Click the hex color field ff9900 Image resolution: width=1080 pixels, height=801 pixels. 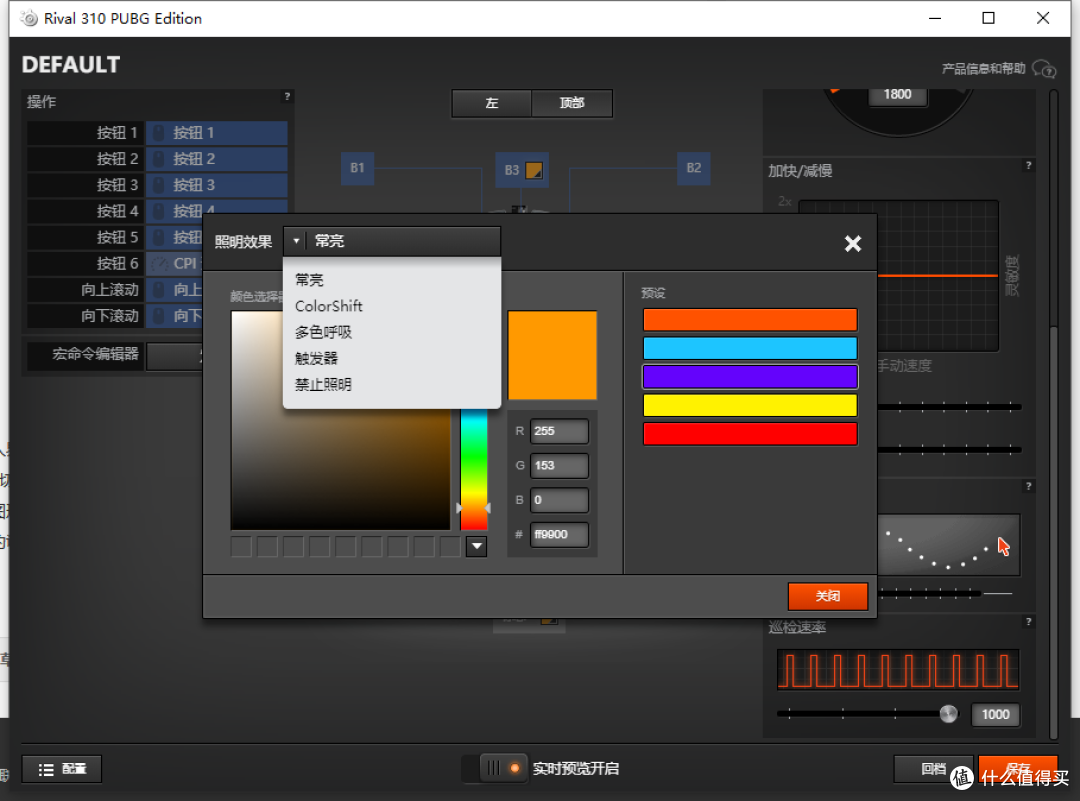coord(559,534)
